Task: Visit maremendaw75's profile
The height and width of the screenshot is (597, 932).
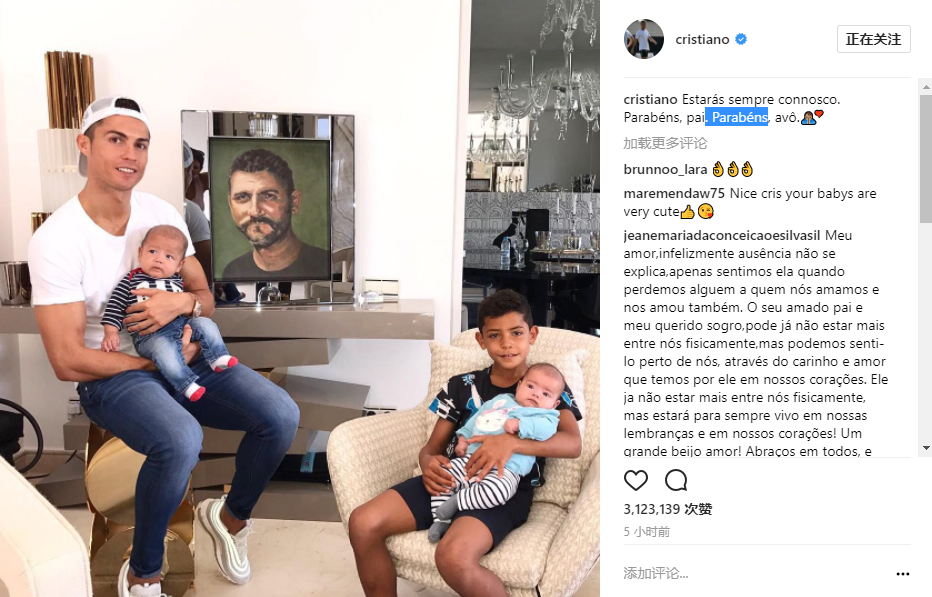Action: tap(674, 193)
